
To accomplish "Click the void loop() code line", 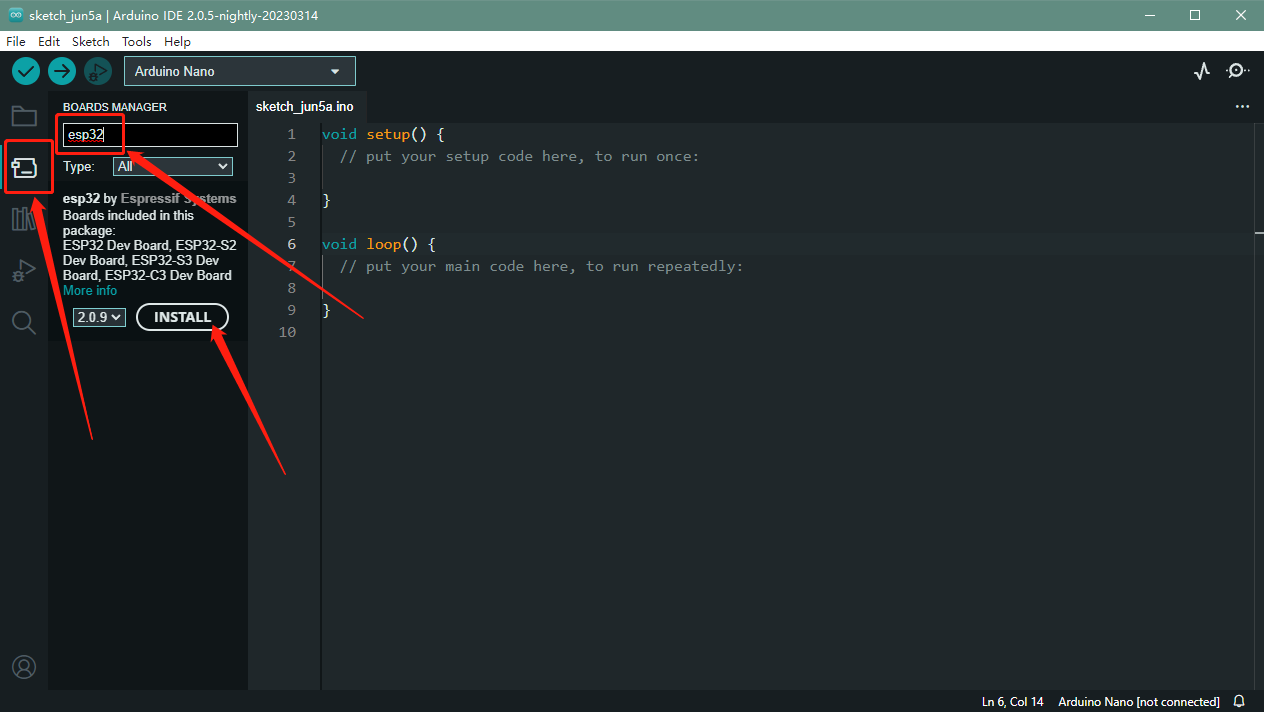I will (x=379, y=244).
